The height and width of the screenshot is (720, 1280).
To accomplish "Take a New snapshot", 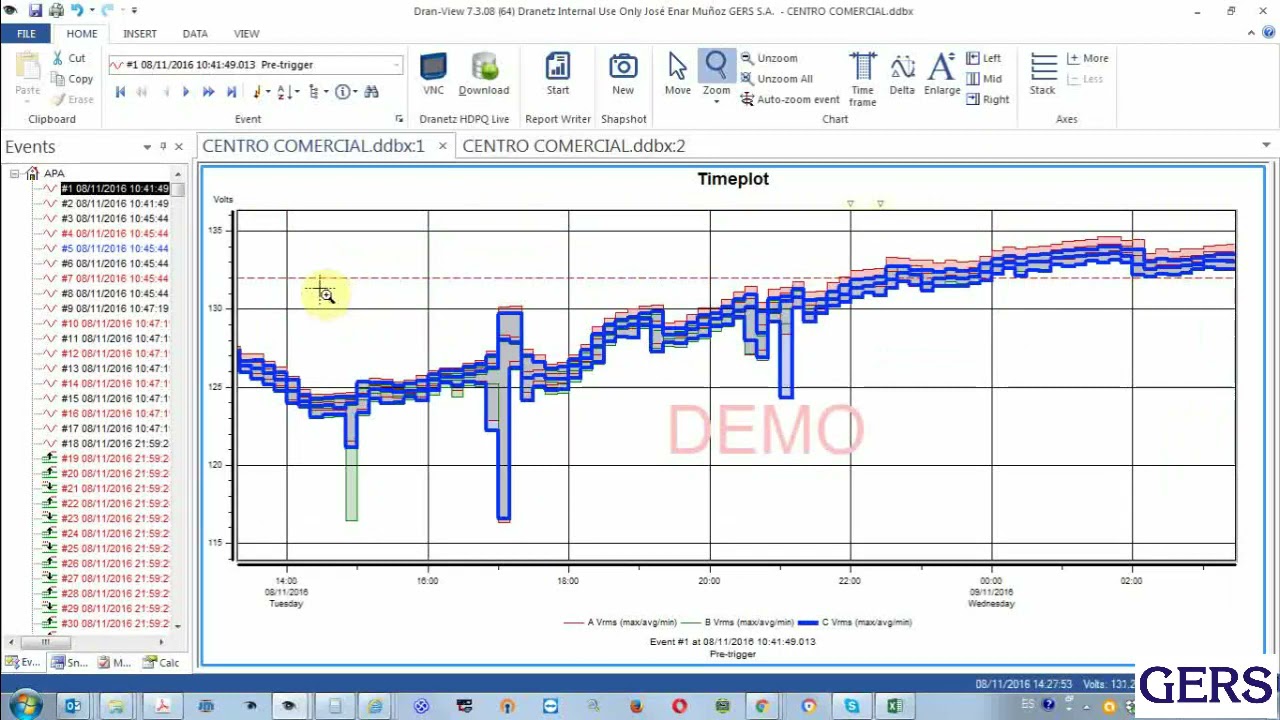I will coord(623,74).
